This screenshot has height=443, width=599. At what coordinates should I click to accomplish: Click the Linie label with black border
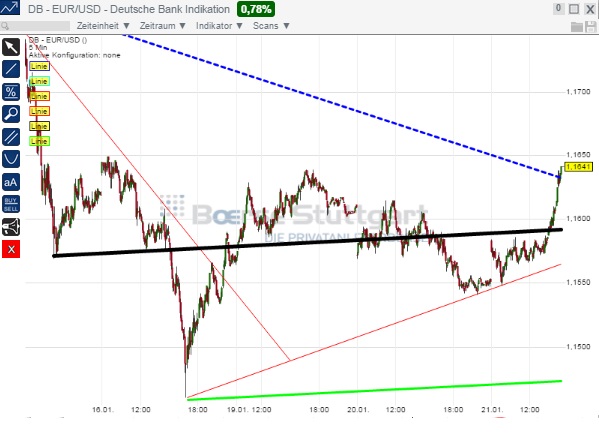(x=39, y=126)
